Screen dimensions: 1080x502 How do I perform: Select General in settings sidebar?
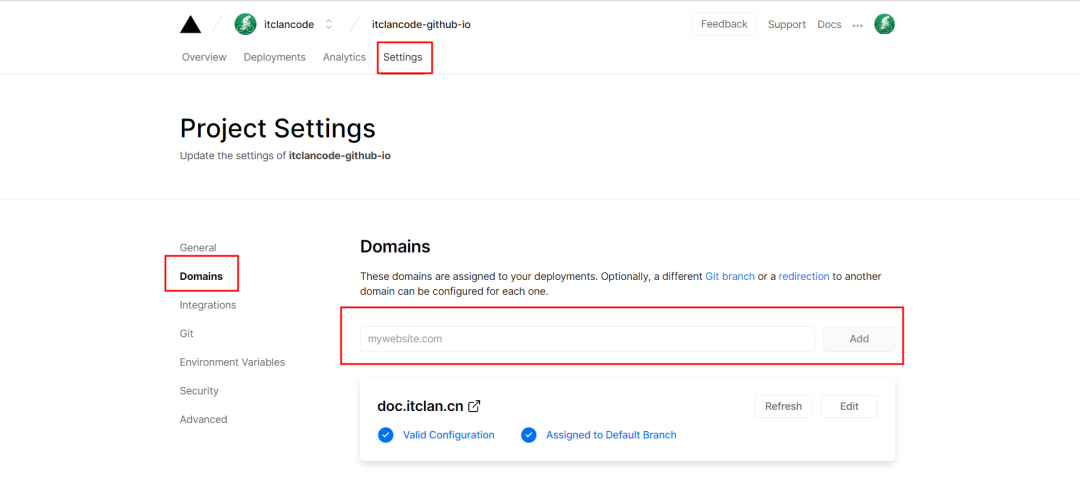tap(198, 247)
